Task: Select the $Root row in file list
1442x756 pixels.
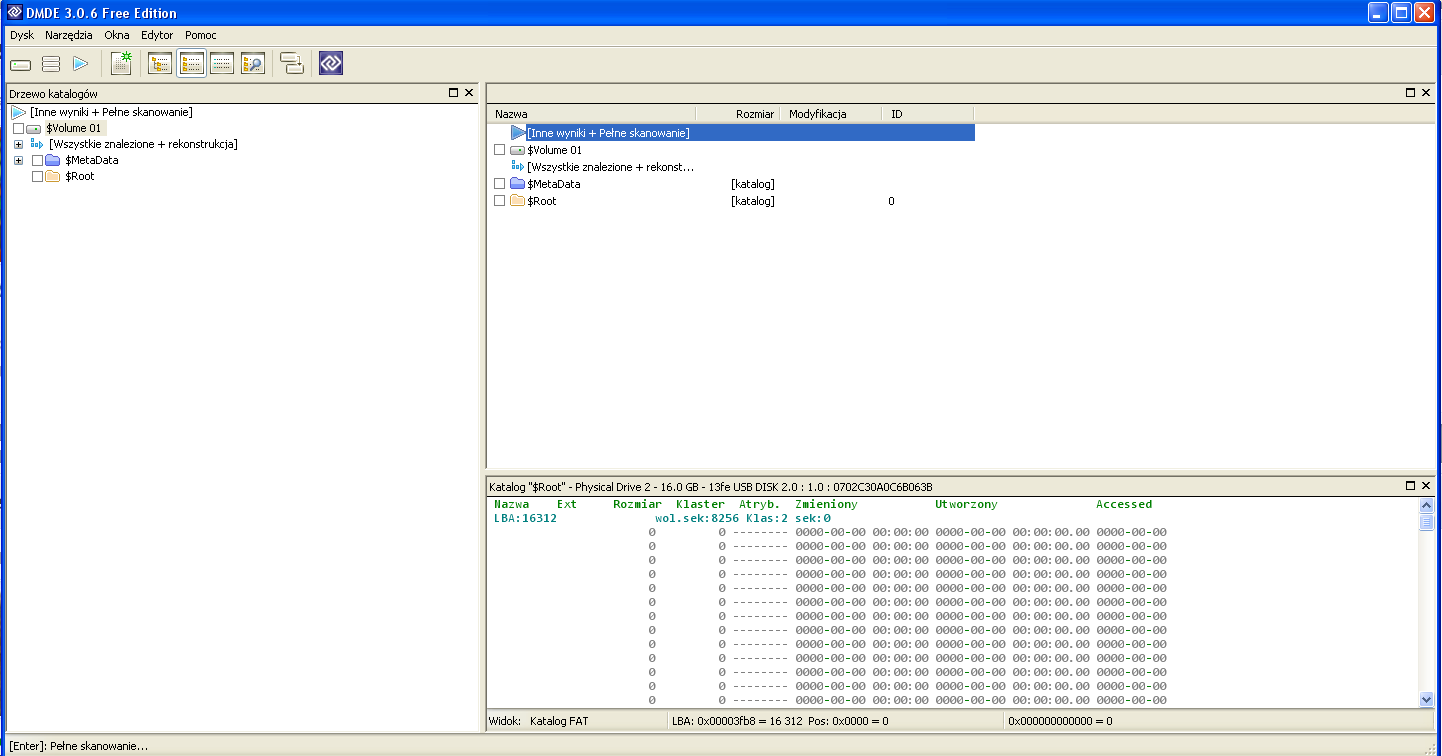Action: pyautogui.click(x=731, y=201)
